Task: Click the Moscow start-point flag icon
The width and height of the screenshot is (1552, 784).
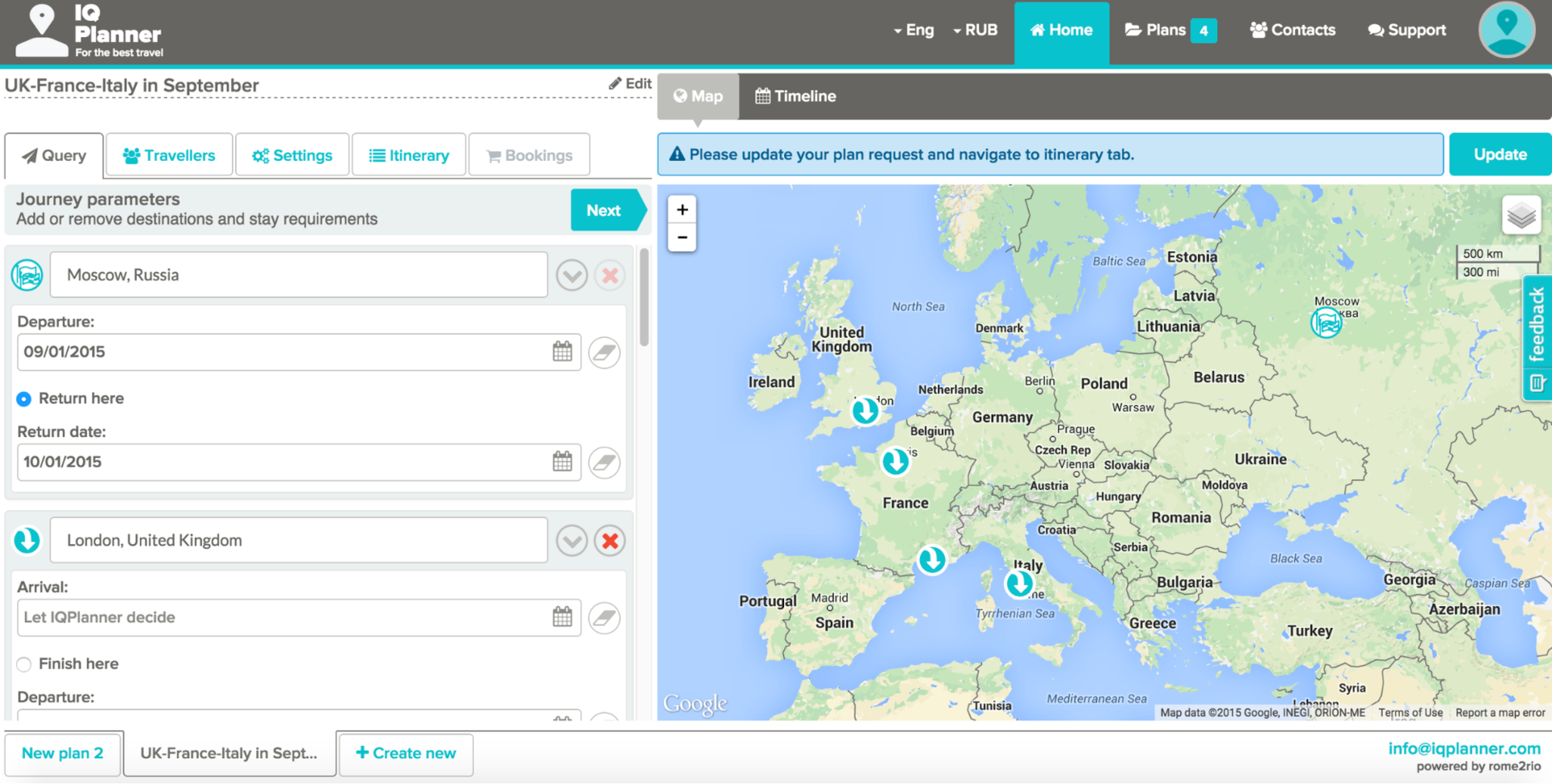Action: click(x=27, y=275)
